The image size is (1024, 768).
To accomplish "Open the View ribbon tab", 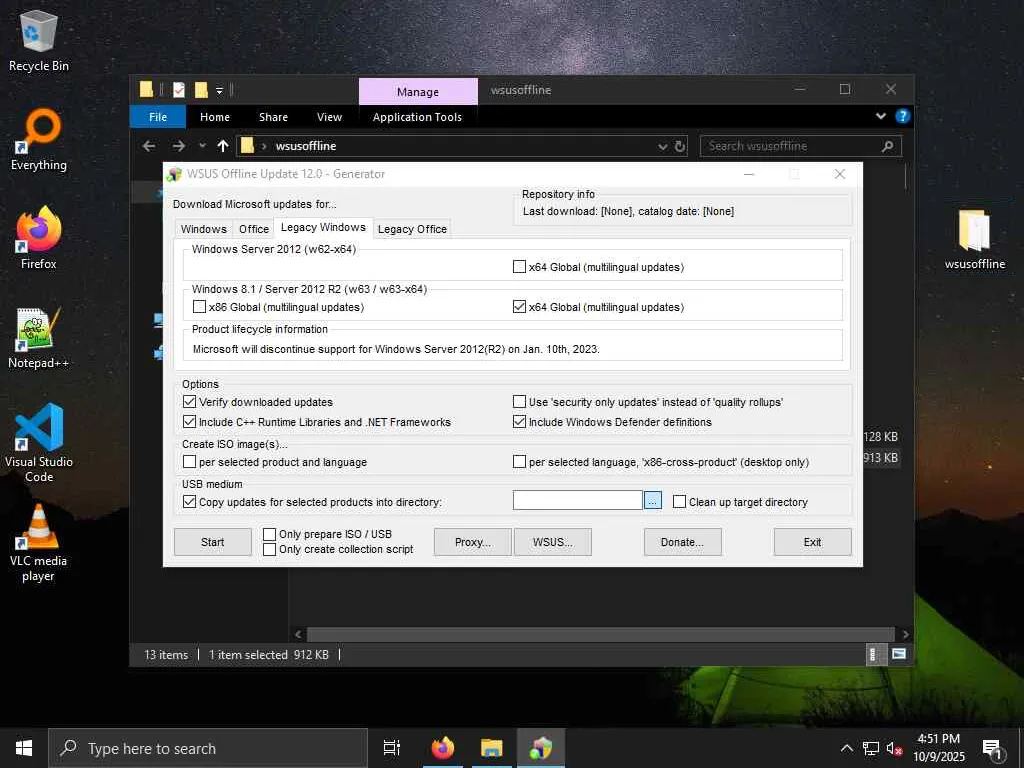I will tap(329, 117).
